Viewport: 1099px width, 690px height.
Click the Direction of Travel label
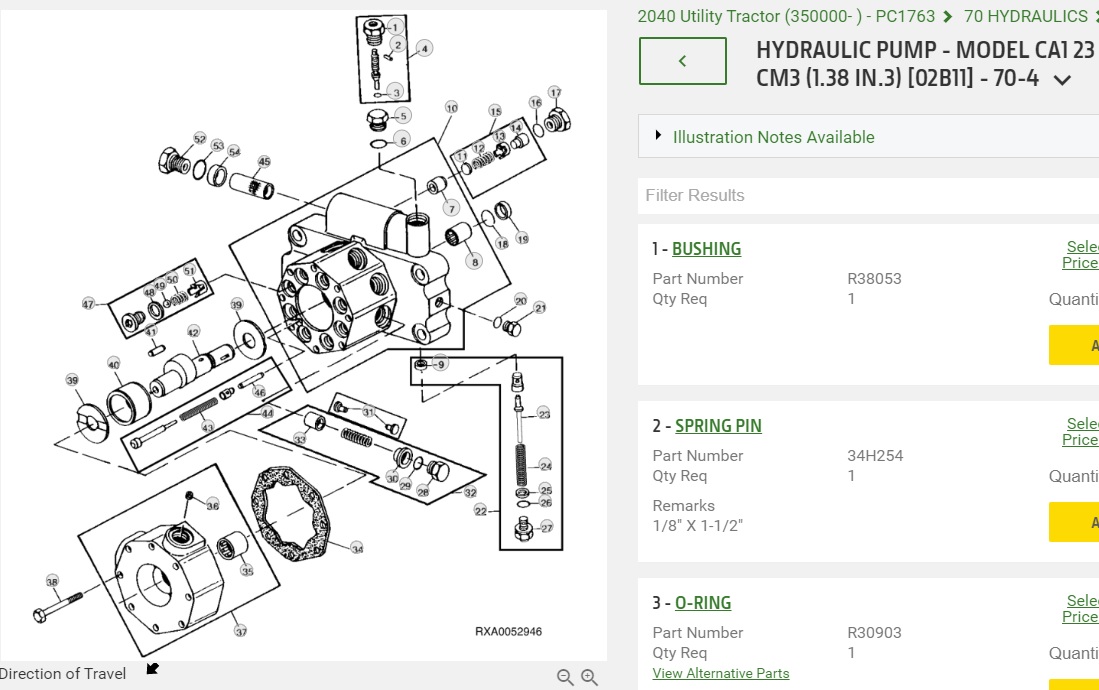click(x=63, y=673)
